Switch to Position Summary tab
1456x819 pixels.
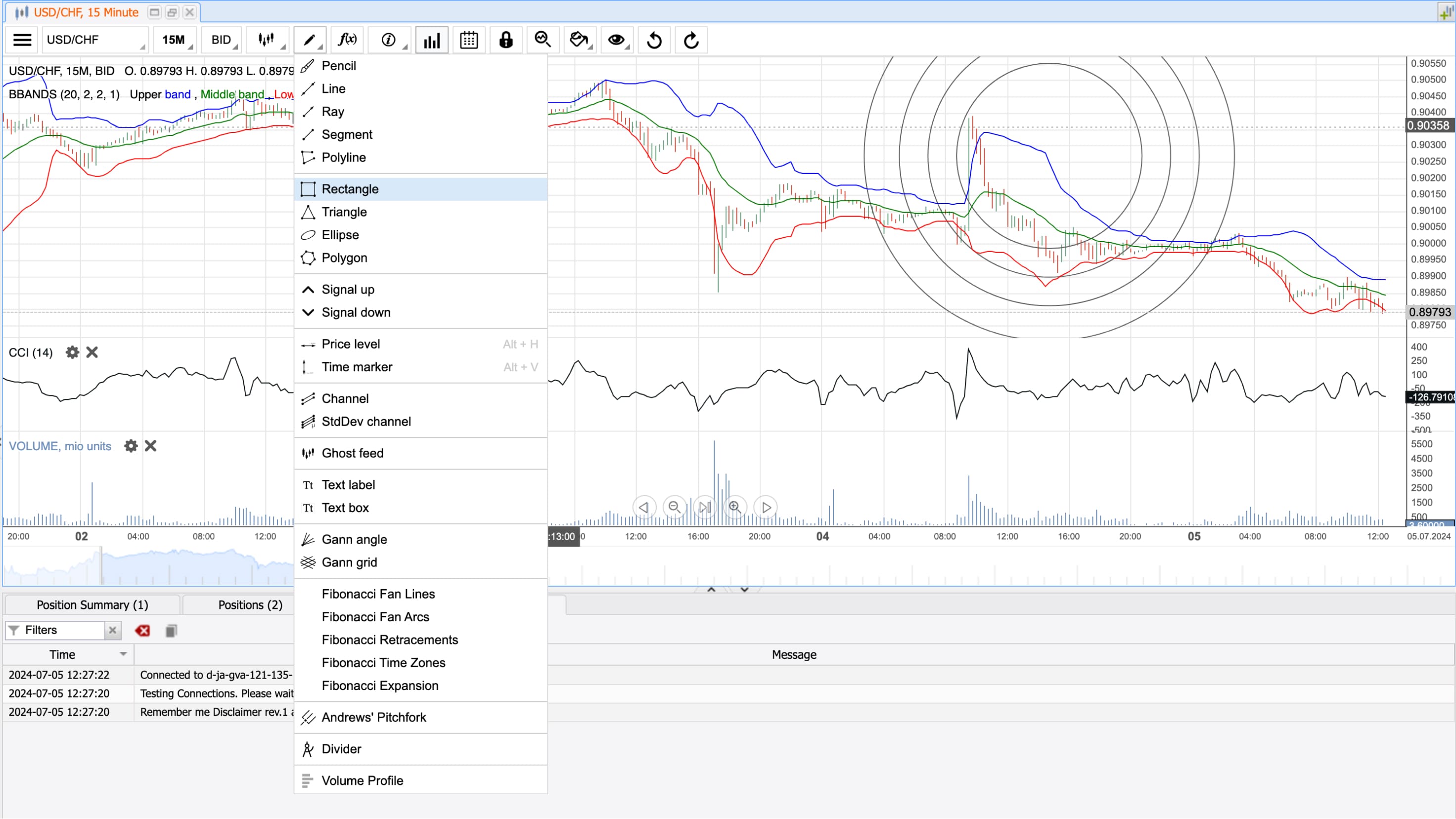pyautogui.click(x=92, y=605)
